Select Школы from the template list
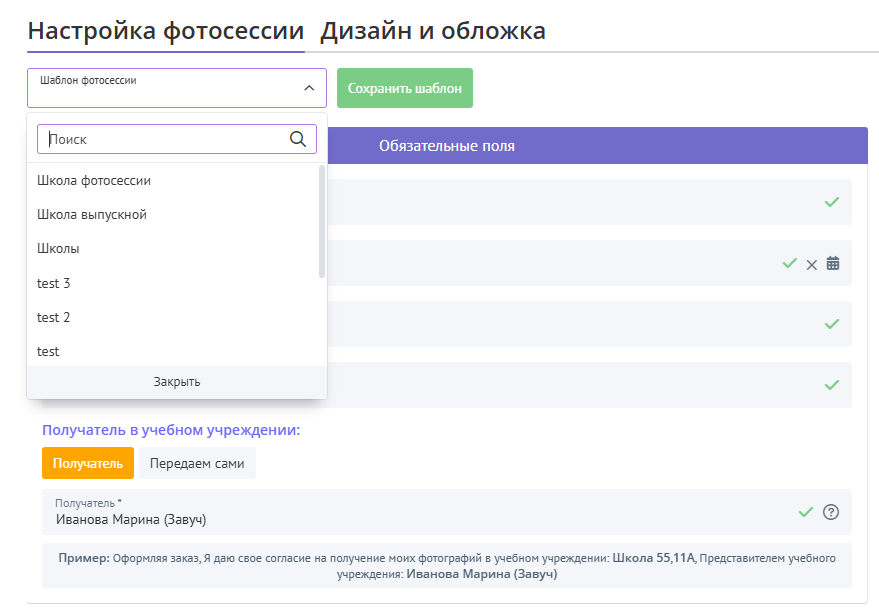 click(58, 249)
